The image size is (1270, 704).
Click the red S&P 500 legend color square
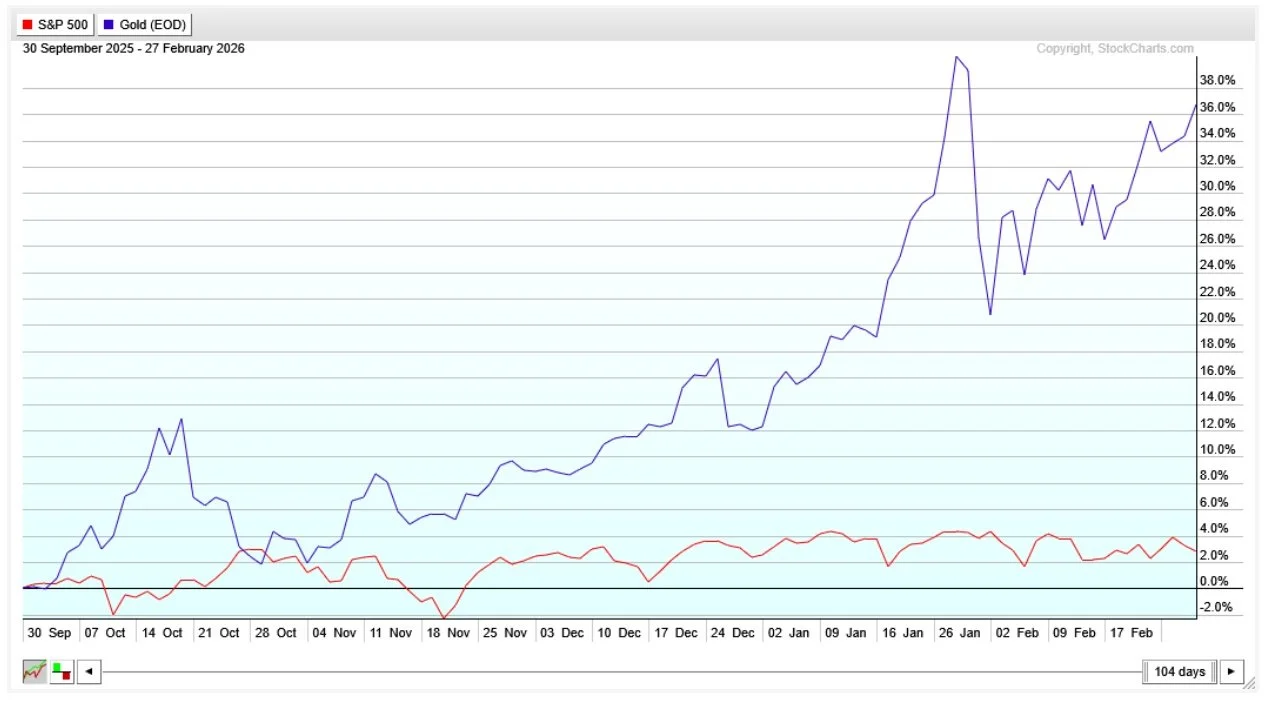(x=27, y=24)
